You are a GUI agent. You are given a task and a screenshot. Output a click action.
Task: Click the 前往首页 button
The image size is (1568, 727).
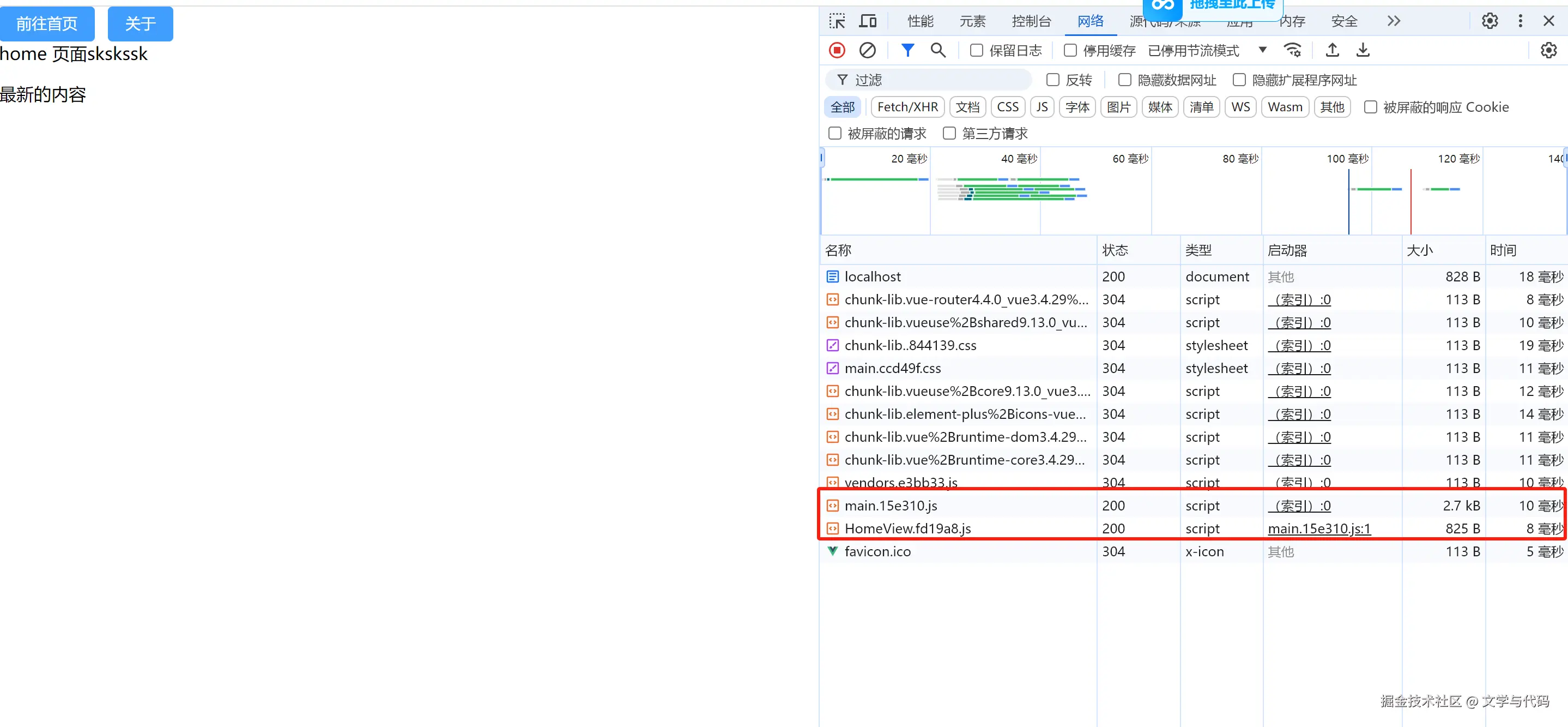pyautogui.click(x=47, y=24)
